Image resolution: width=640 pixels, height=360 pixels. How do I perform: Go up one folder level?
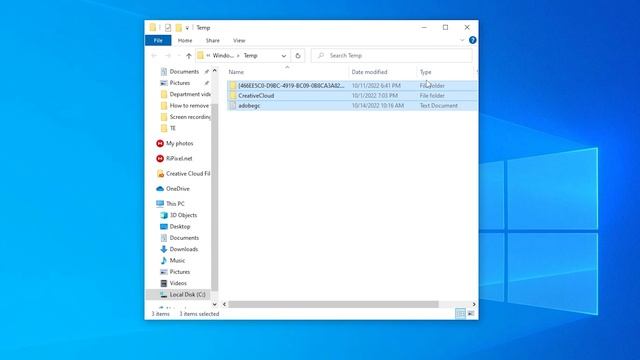189,56
